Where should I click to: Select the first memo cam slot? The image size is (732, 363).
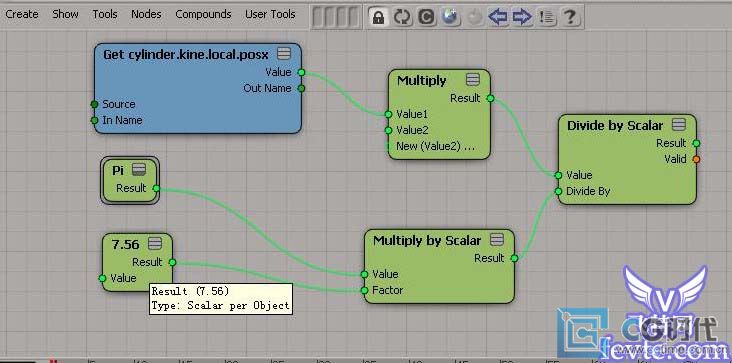[317, 17]
